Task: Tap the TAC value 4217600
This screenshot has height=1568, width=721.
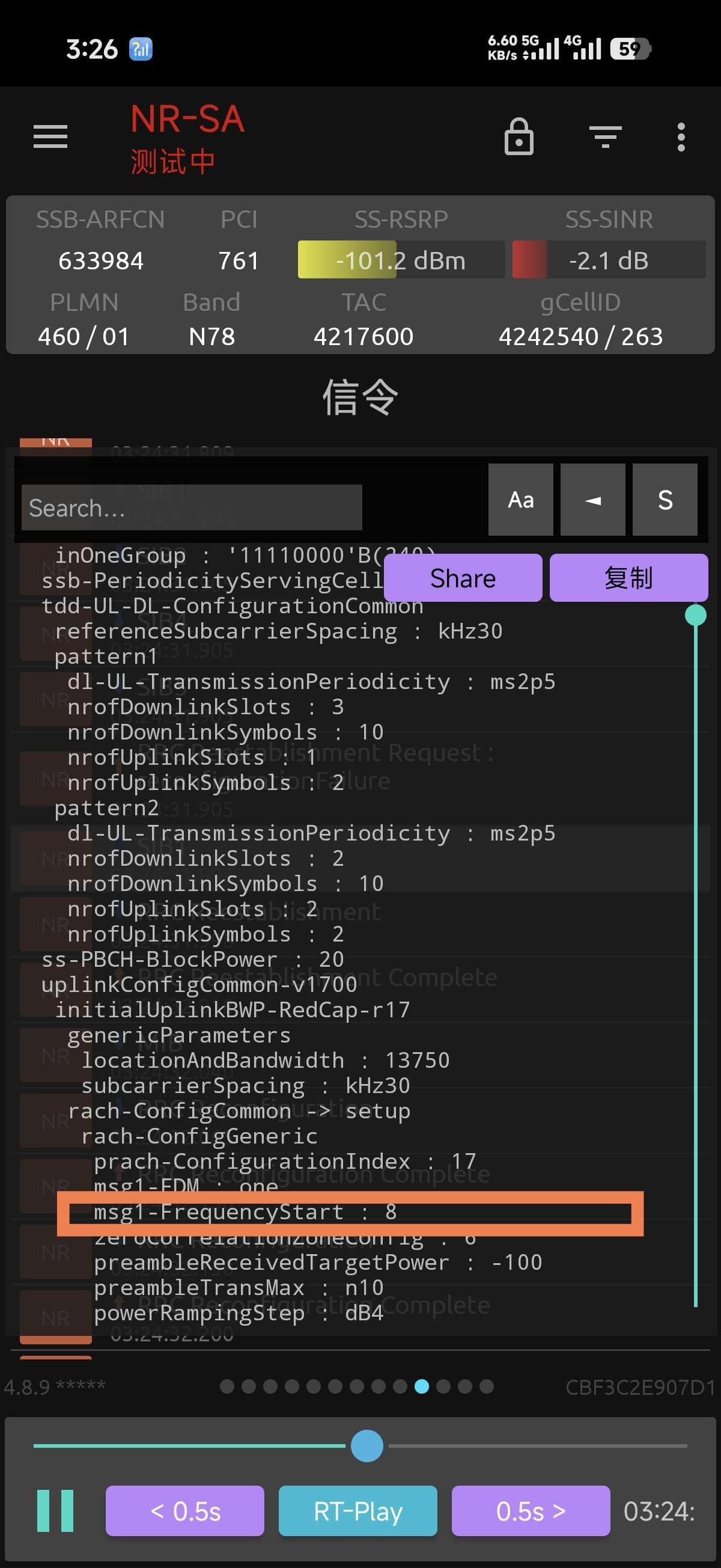Action: (x=364, y=337)
